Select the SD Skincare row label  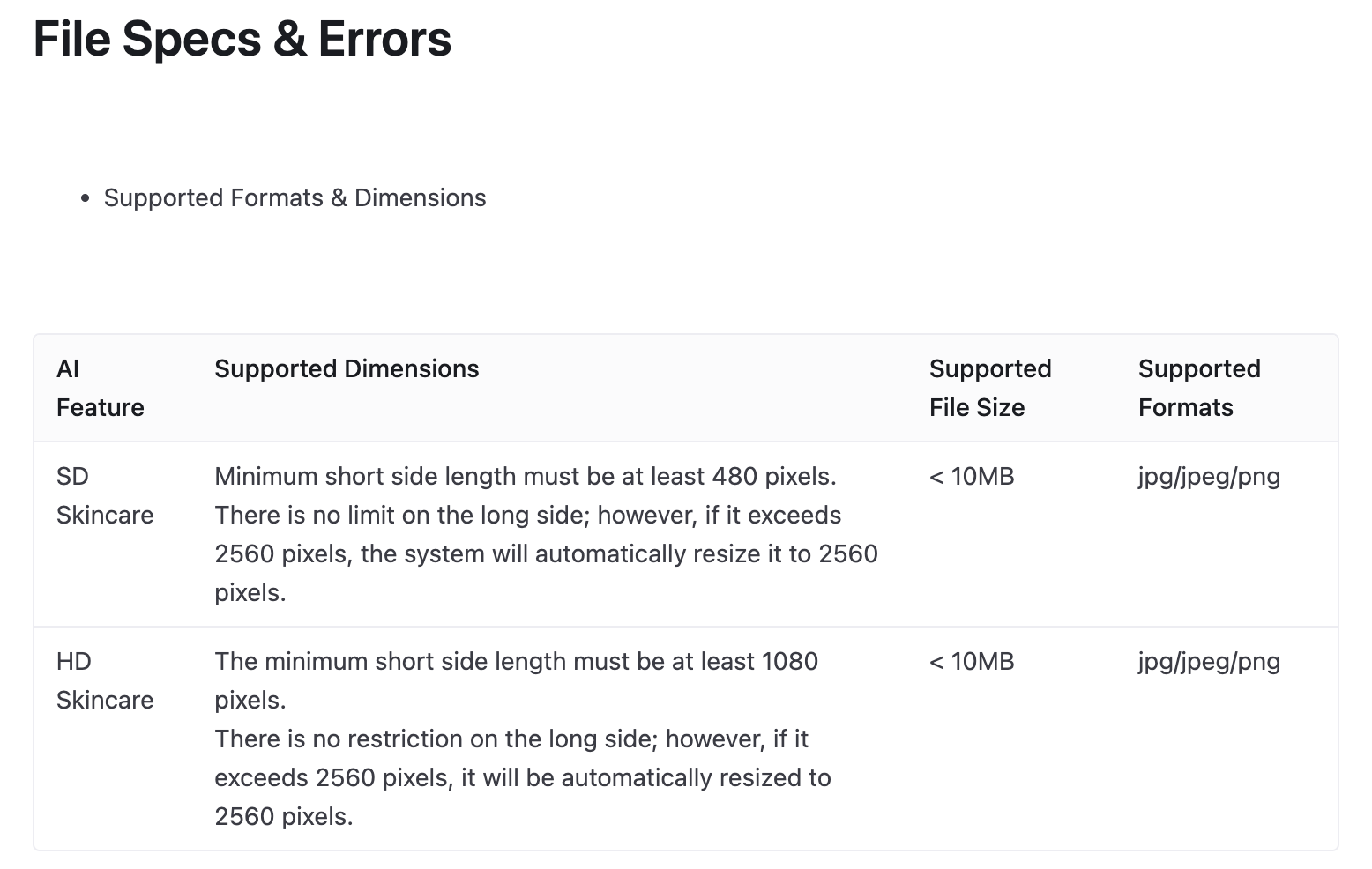[105, 495]
